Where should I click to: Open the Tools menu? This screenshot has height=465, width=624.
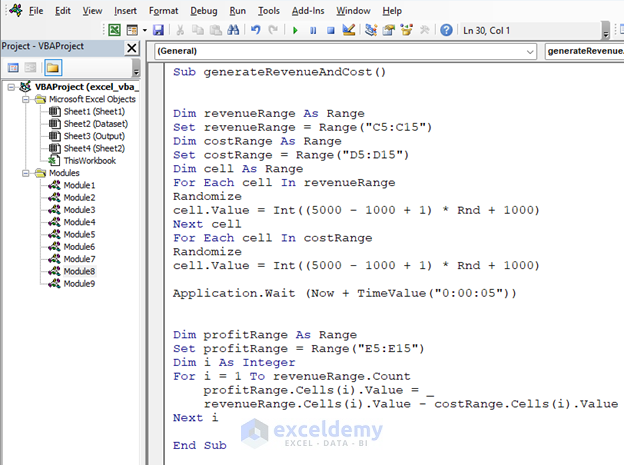coord(269,11)
